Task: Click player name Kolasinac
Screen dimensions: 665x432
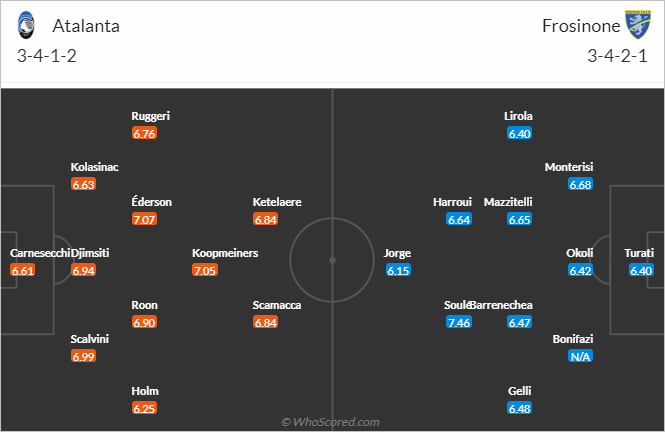Action: click(x=96, y=167)
